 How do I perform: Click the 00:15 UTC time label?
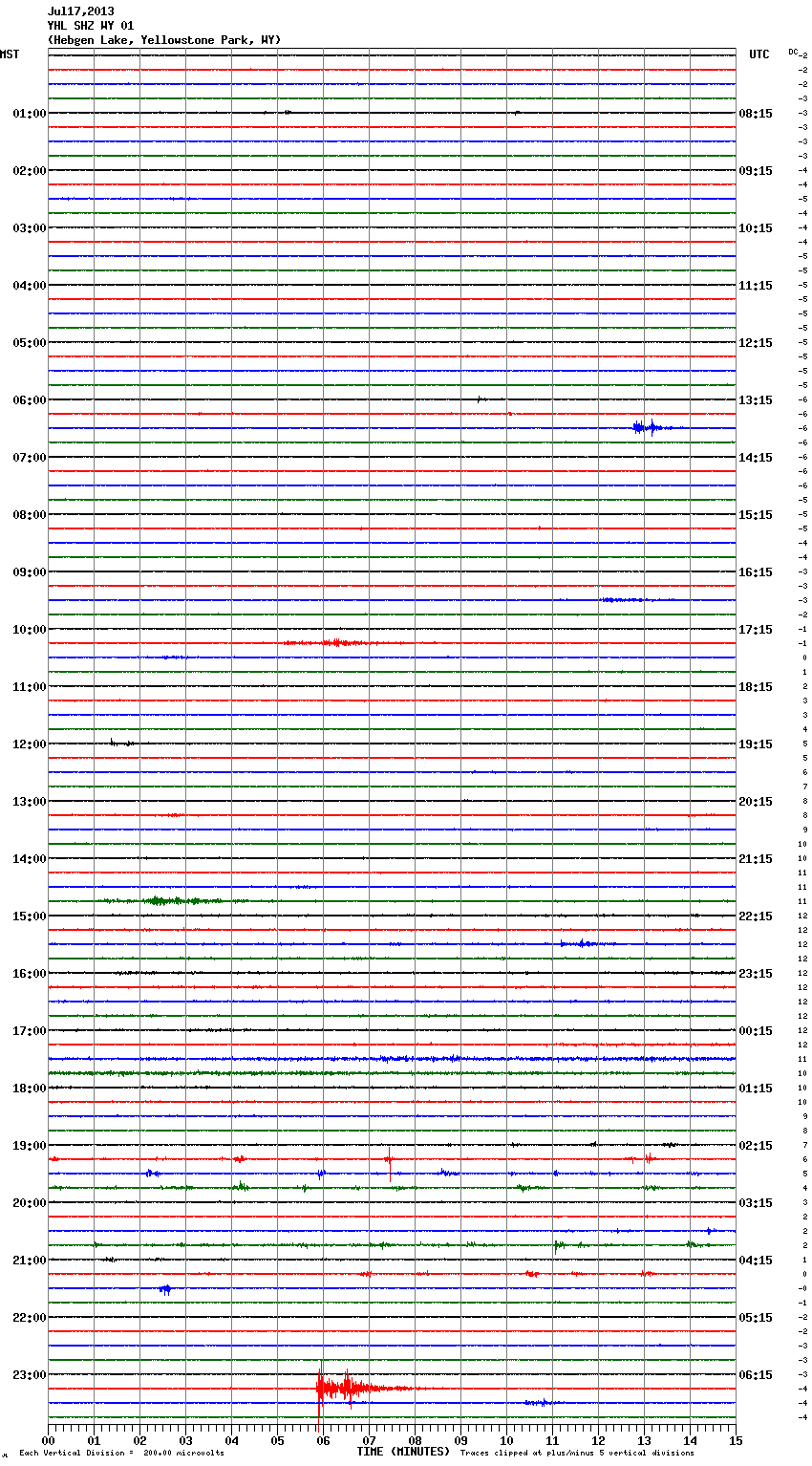point(756,1031)
